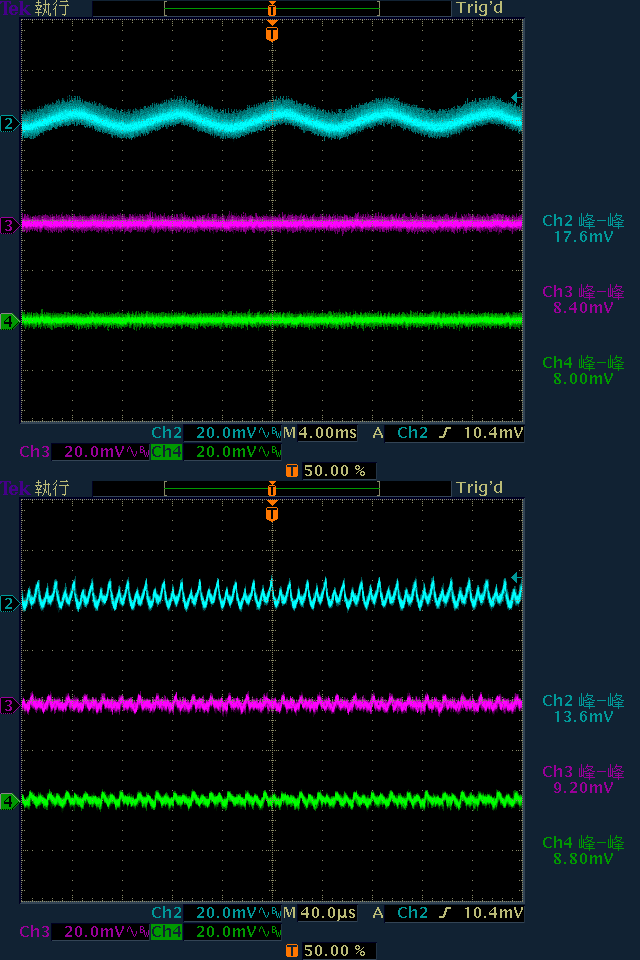This screenshot has width=640, height=960.
Task: Click the Ch3 20.0mV scale readout in the 40.0µs capture
Action: tap(85, 932)
